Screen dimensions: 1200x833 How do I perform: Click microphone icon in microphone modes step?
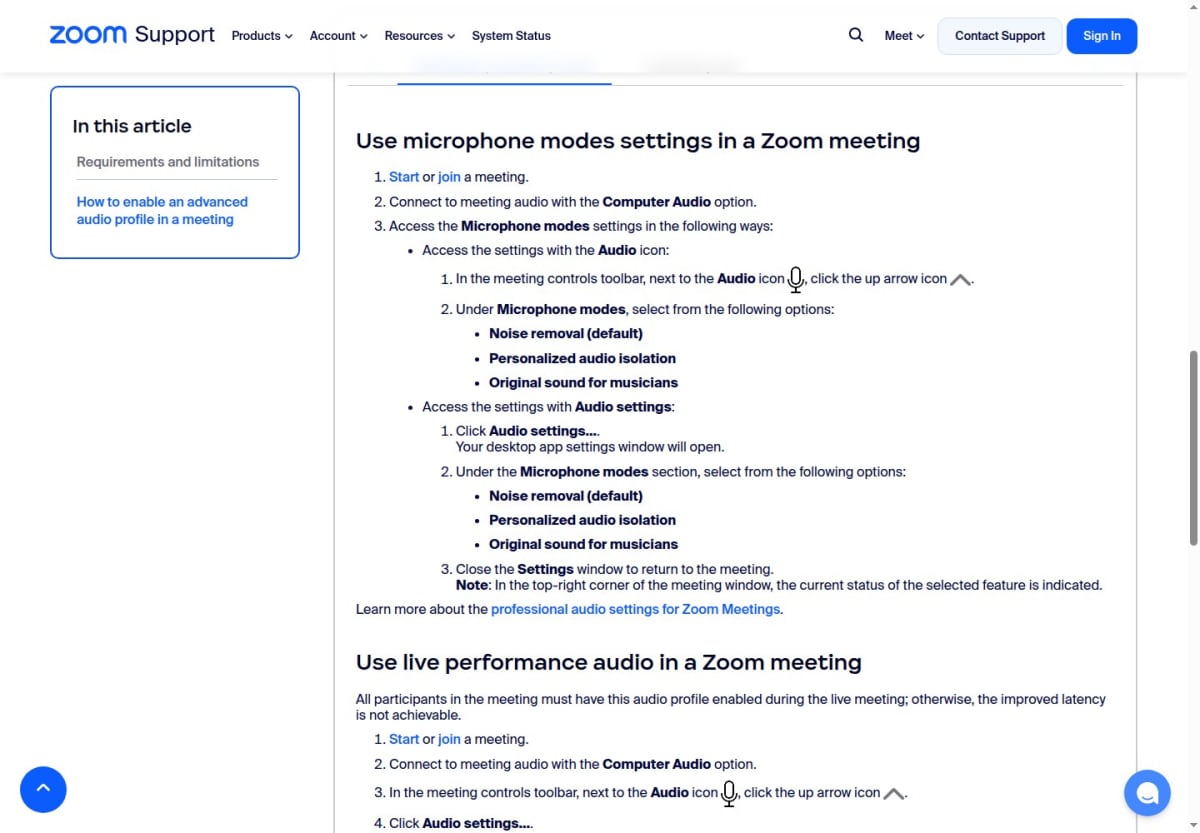click(x=796, y=280)
